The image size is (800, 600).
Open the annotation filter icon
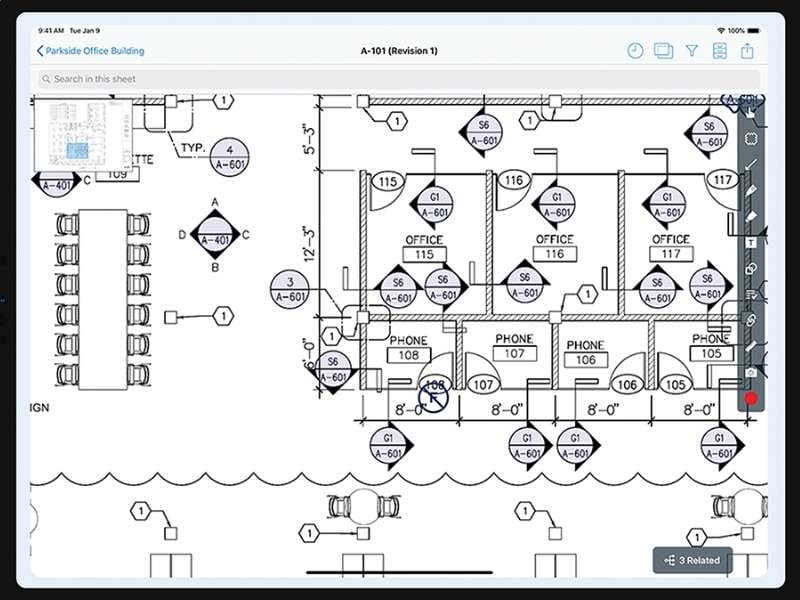pos(690,50)
